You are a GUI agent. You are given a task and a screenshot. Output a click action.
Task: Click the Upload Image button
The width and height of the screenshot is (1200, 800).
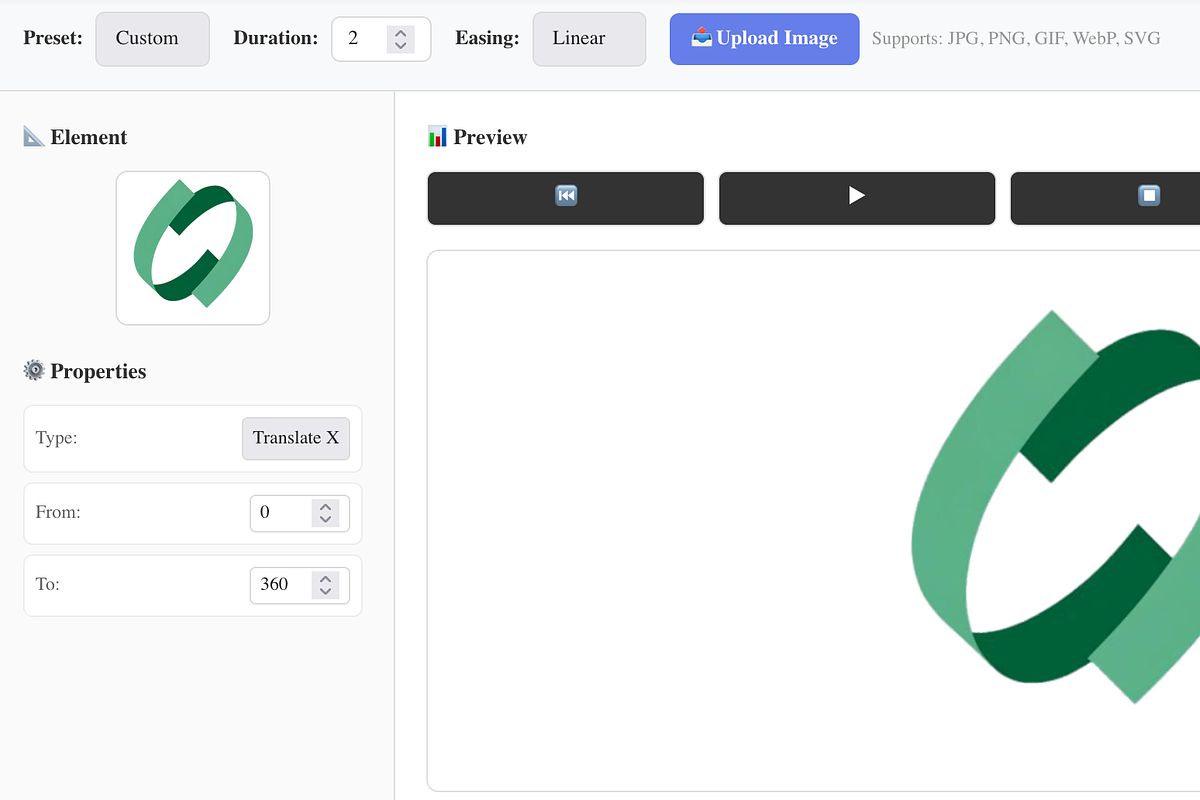click(764, 39)
